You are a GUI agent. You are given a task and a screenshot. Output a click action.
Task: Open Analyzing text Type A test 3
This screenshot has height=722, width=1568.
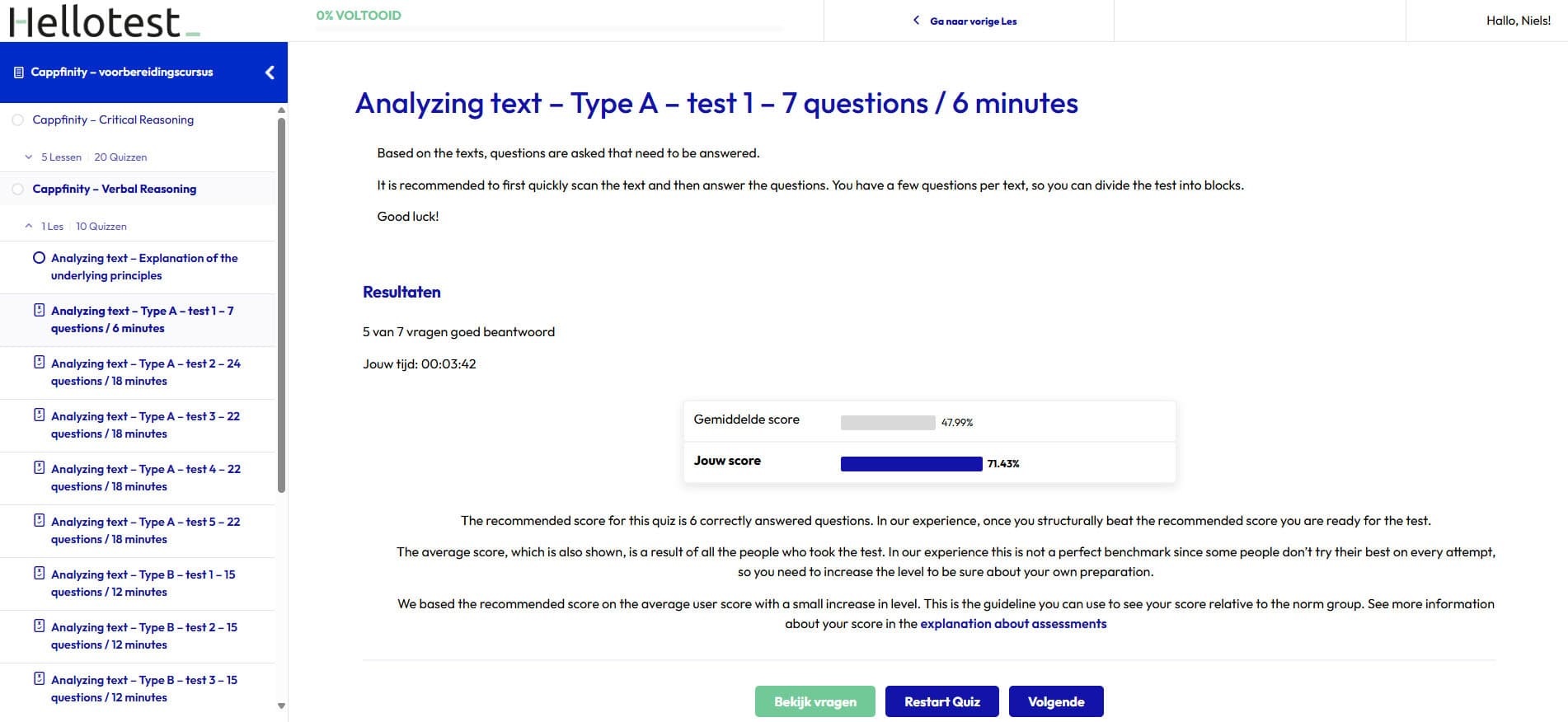tap(146, 424)
